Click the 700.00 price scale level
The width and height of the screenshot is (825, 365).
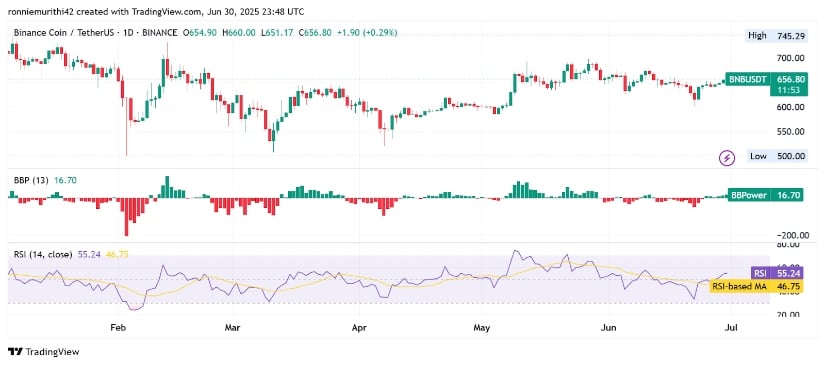pyautogui.click(x=791, y=58)
